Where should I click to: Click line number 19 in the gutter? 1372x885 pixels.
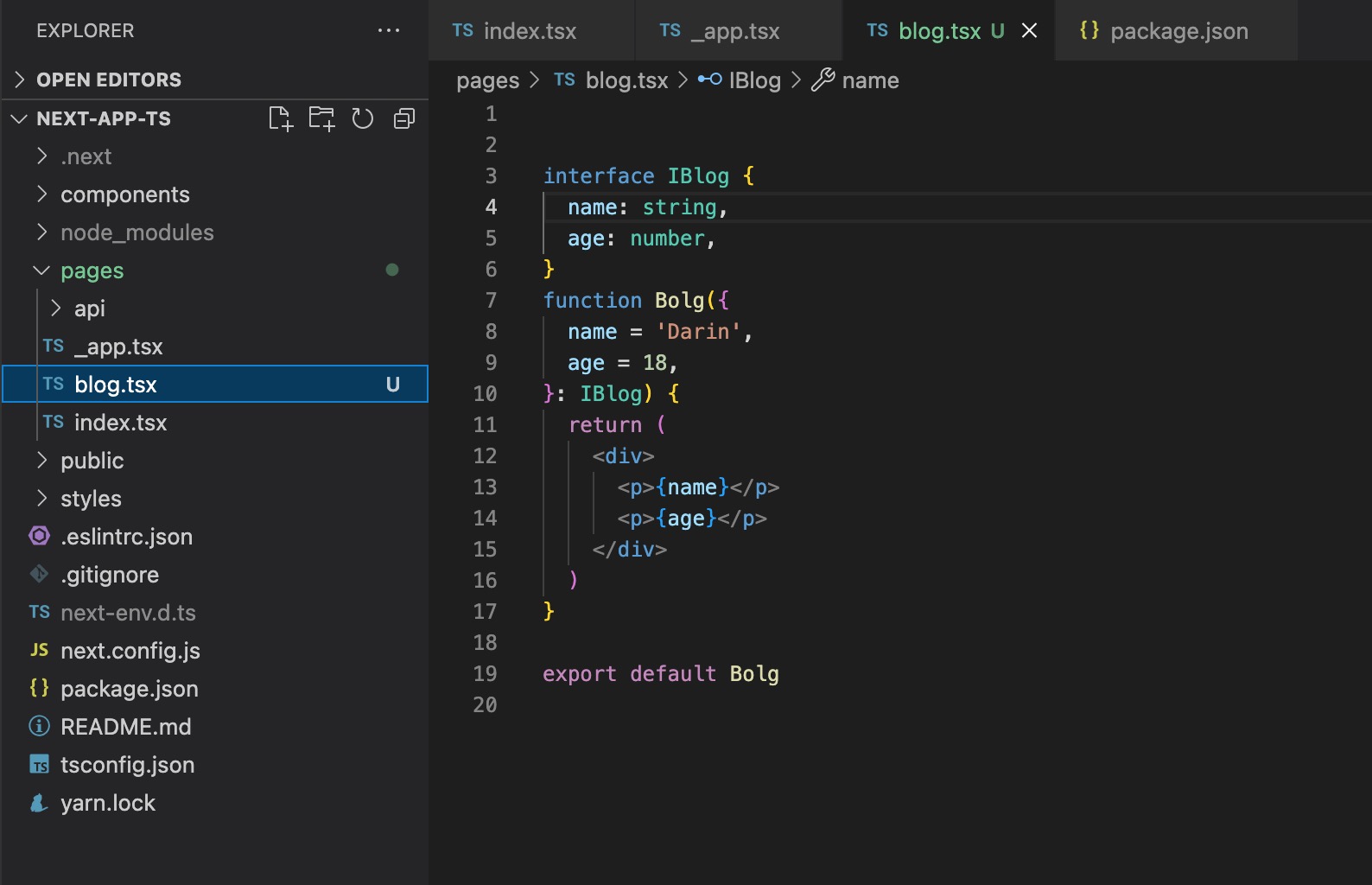485,673
